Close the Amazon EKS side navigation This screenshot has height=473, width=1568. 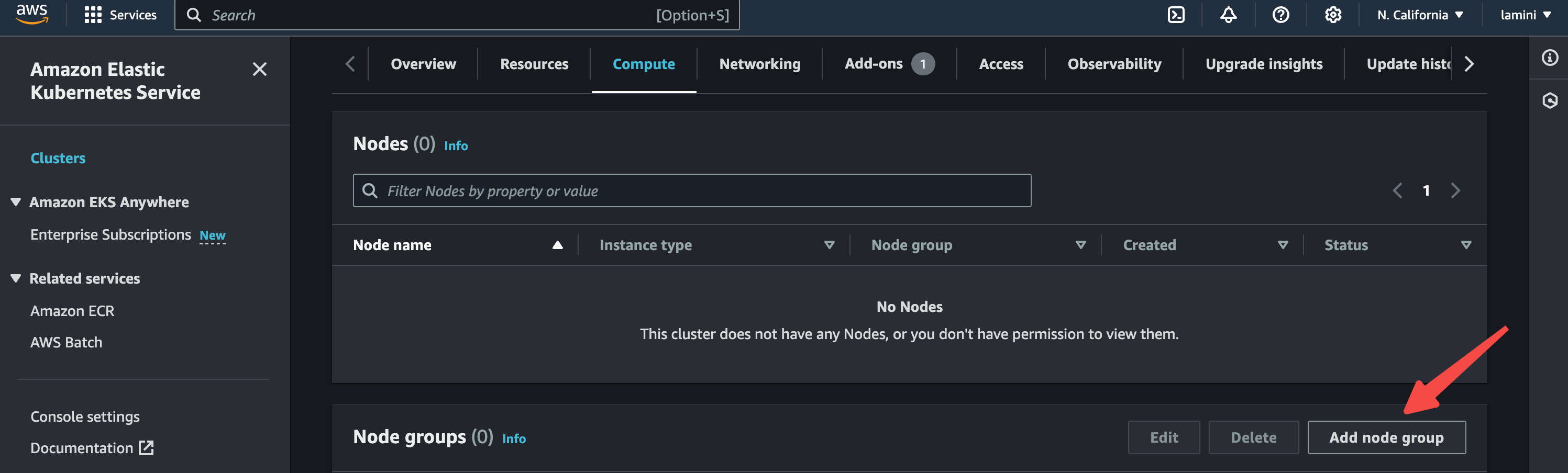click(259, 69)
